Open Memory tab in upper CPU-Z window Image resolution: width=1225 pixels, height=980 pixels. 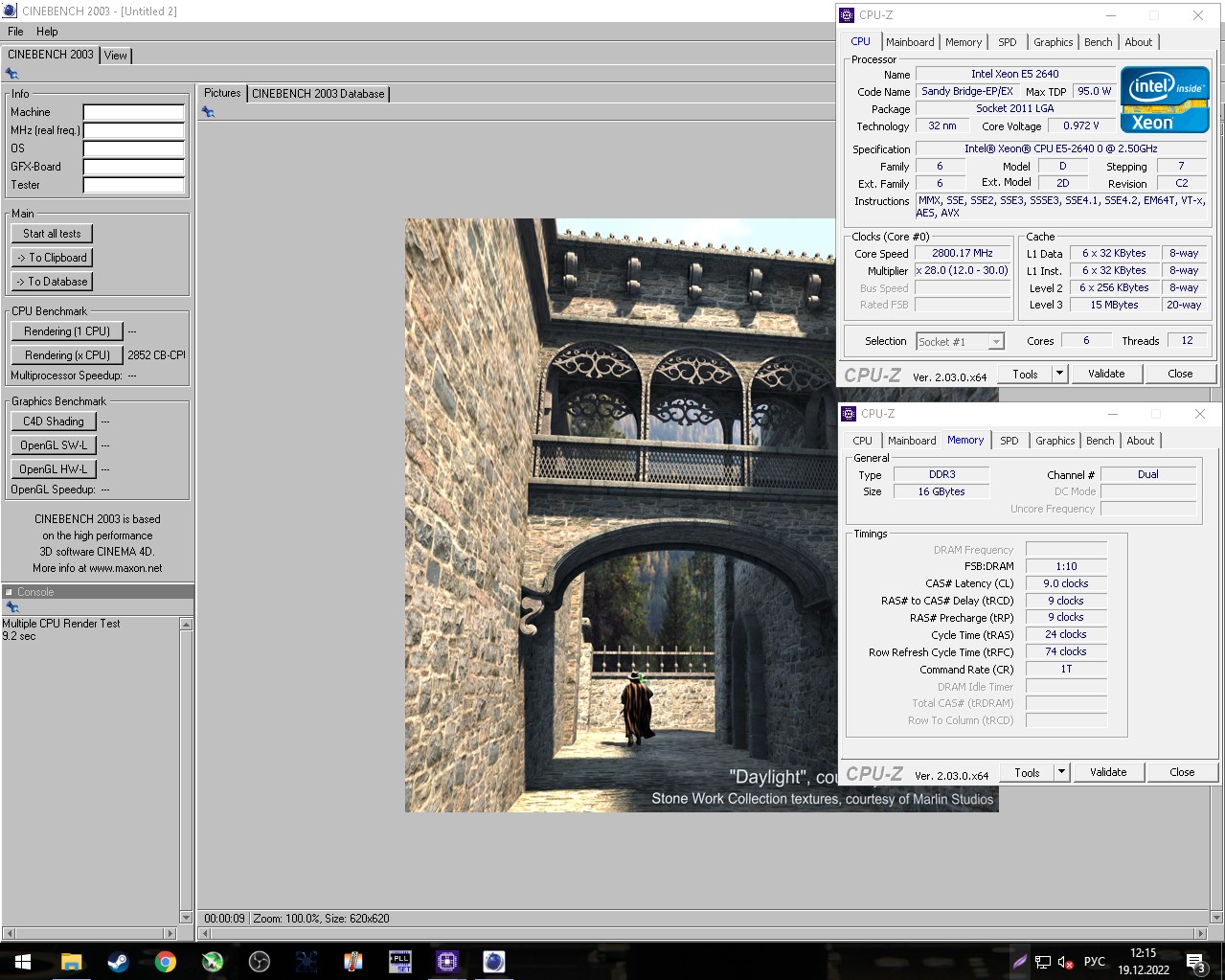point(964,42)
